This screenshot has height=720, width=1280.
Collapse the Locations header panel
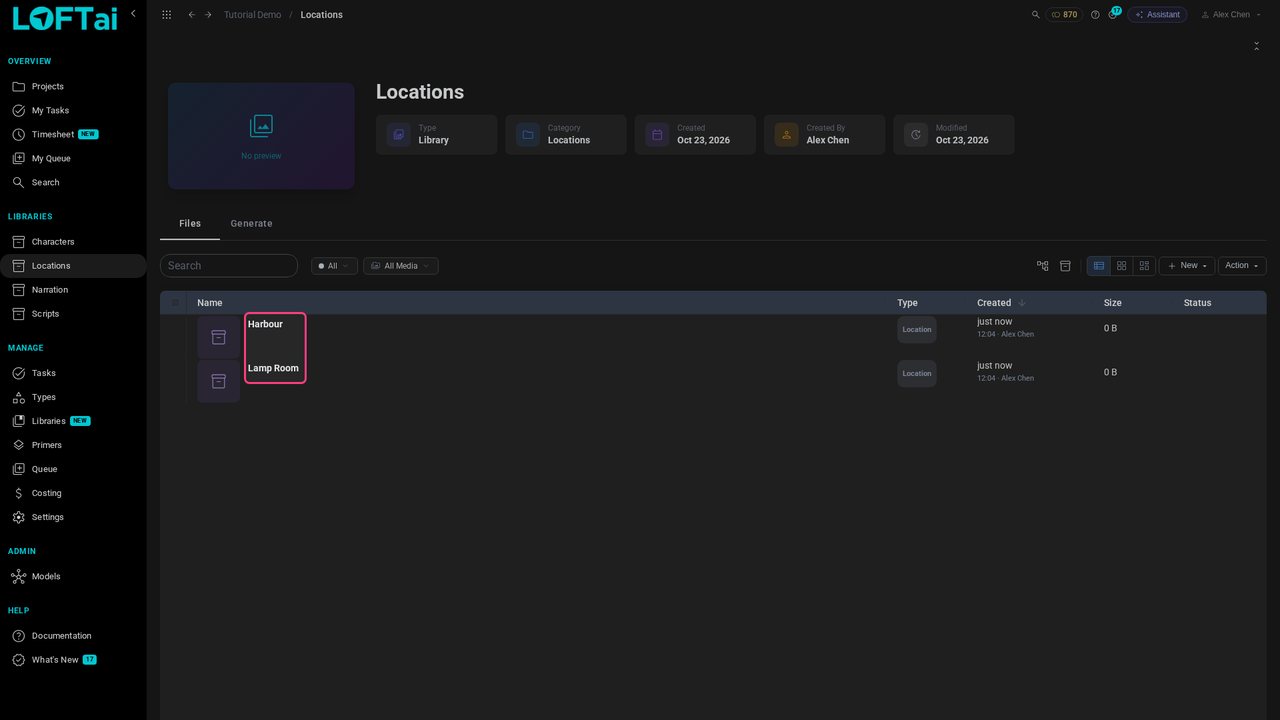click(x=1256, y=46)
